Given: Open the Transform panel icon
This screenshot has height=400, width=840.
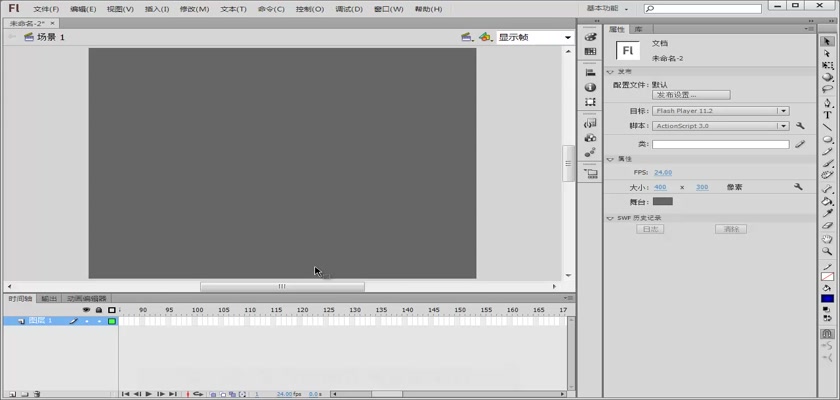Looking at the screenshot, I should coord(590,102).
